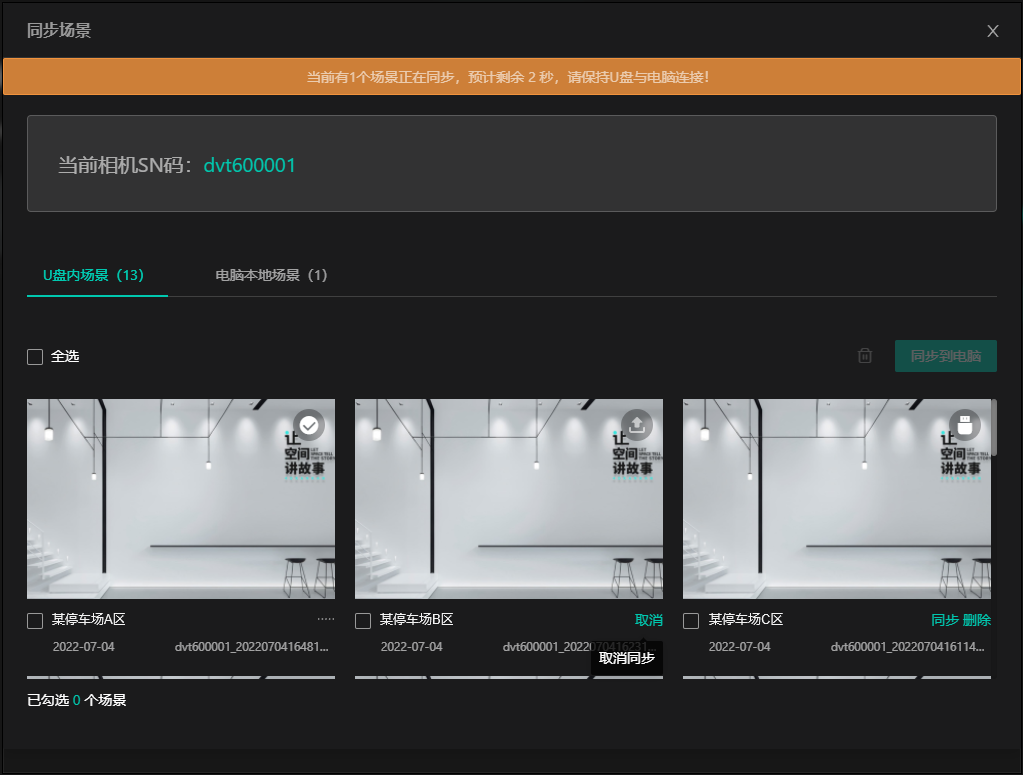Click the USB drive icon on 某停车场C区

(x=965, y=425)
